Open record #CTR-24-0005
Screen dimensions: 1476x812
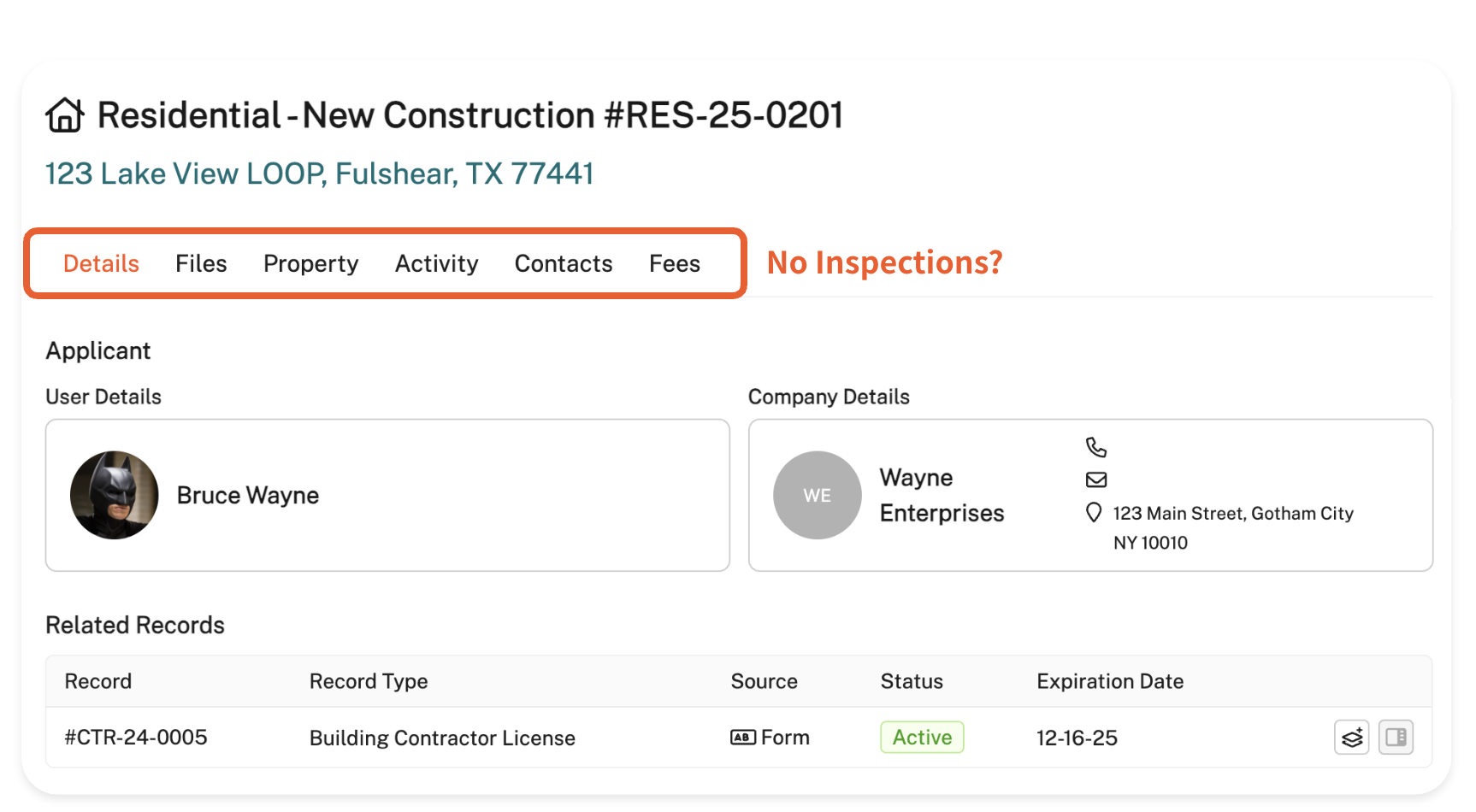[x=136, y=738]
